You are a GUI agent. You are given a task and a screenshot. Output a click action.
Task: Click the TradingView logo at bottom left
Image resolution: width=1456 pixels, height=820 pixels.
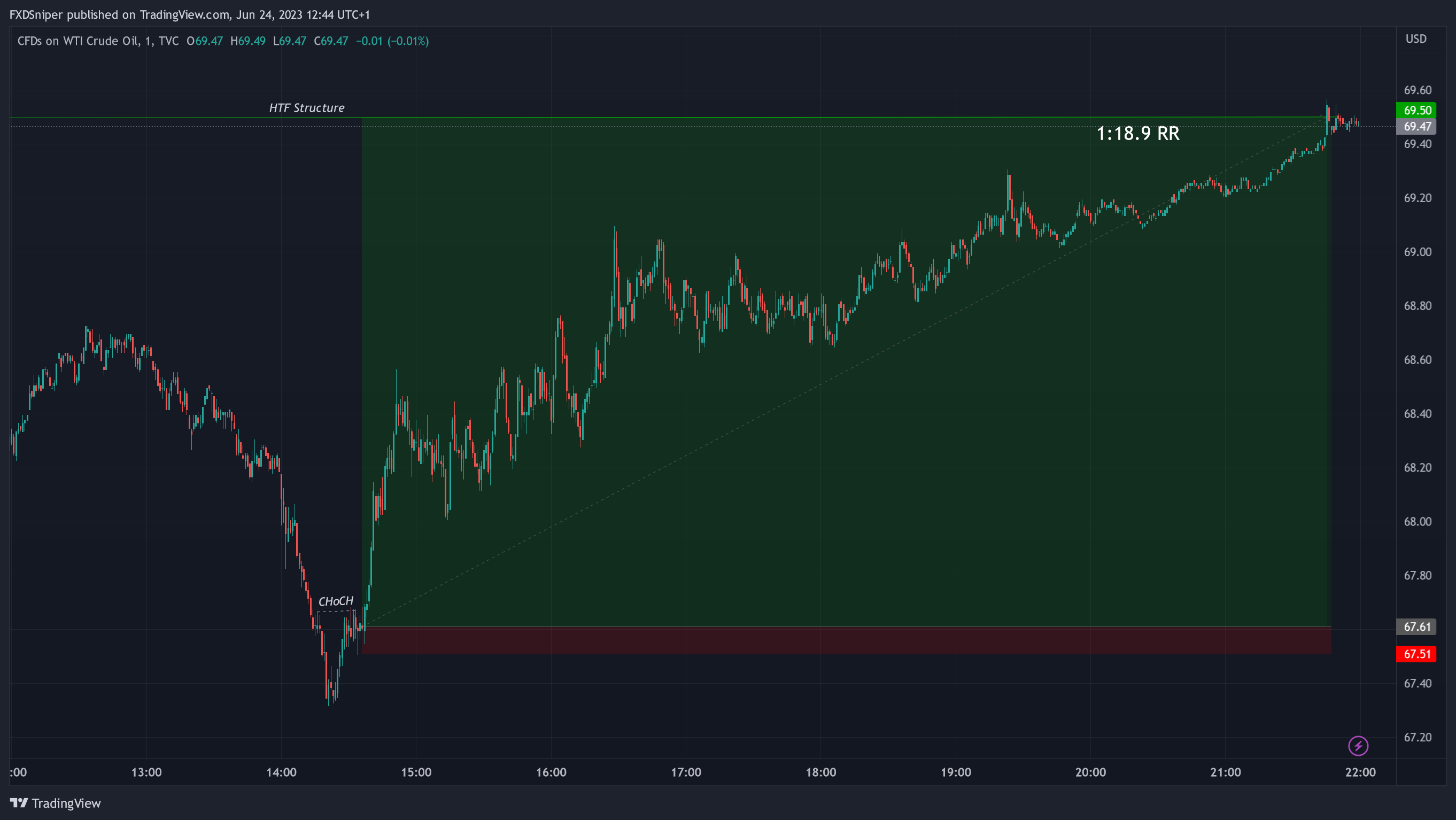pyautogui.click(x=56, y=803)
